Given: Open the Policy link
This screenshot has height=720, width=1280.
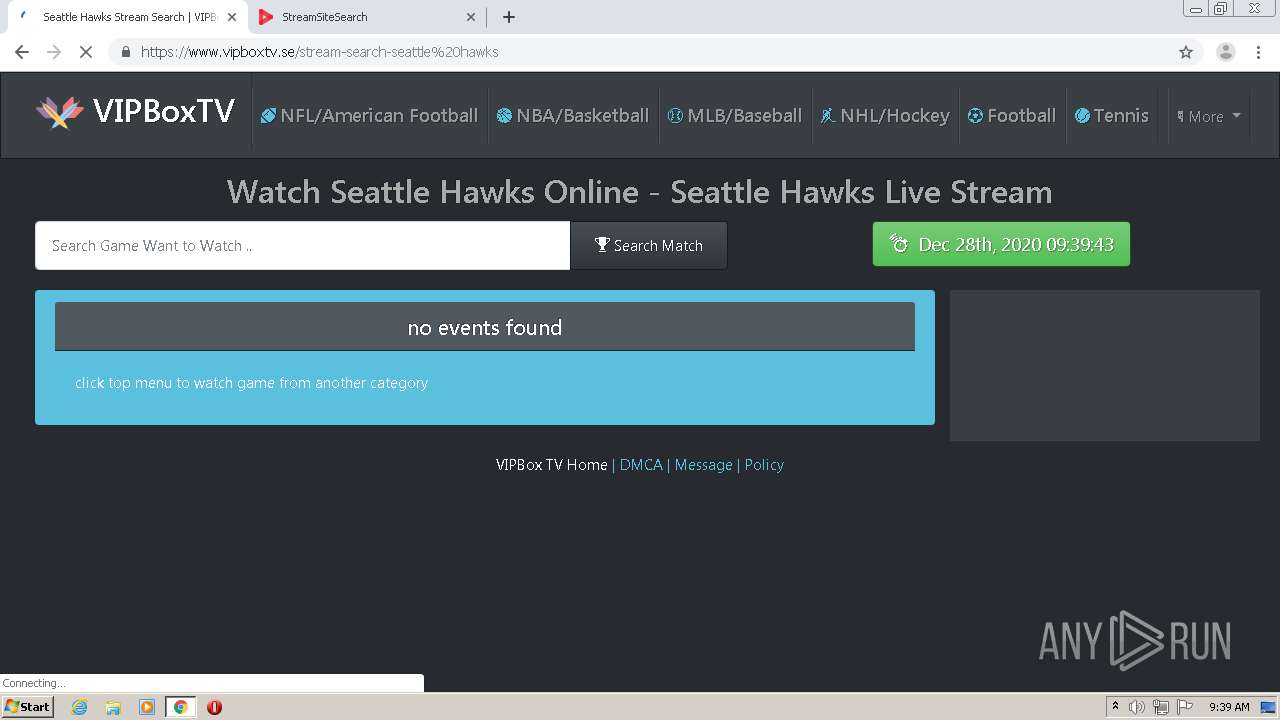Looking at the screenshot, I should coord(764,465).
